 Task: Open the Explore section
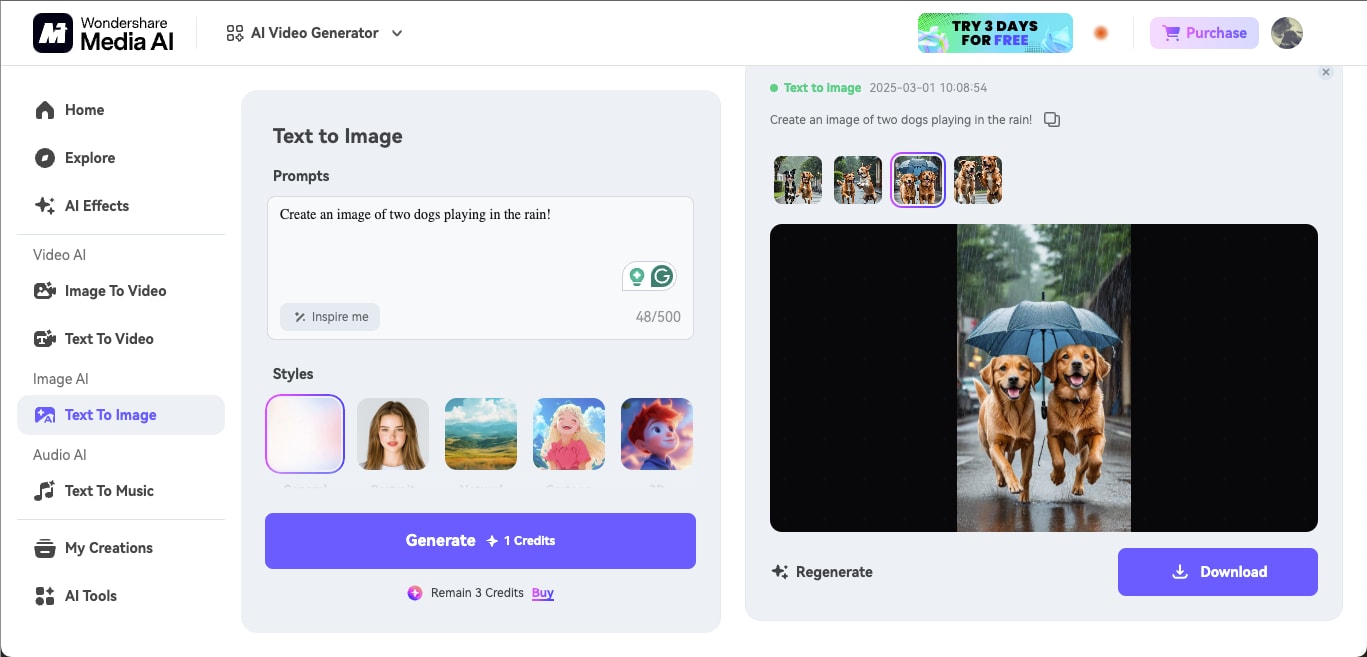tap(89, 158)
